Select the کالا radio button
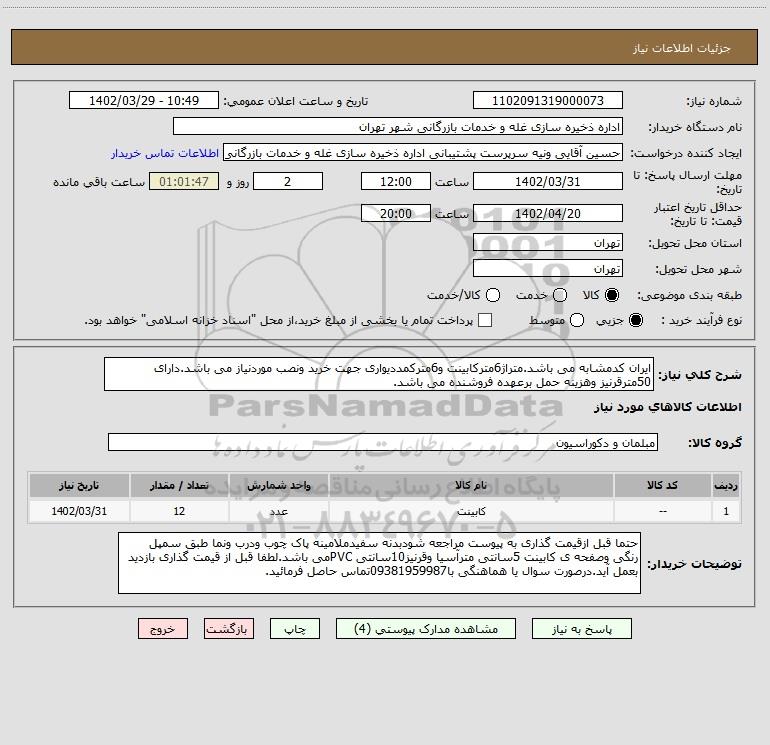 coord(612,295)
